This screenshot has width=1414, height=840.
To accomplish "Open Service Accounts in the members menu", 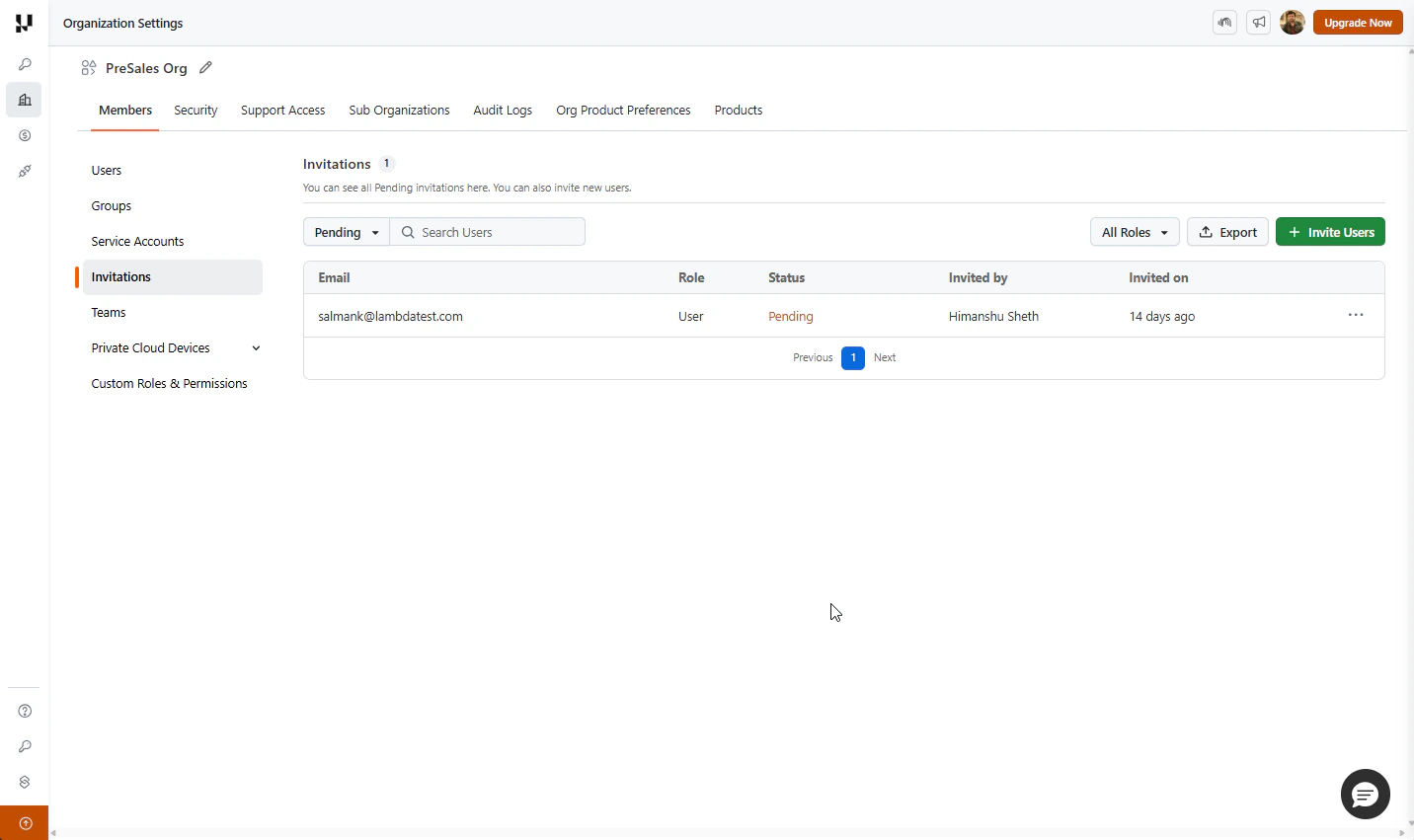I will coord(137,242).
